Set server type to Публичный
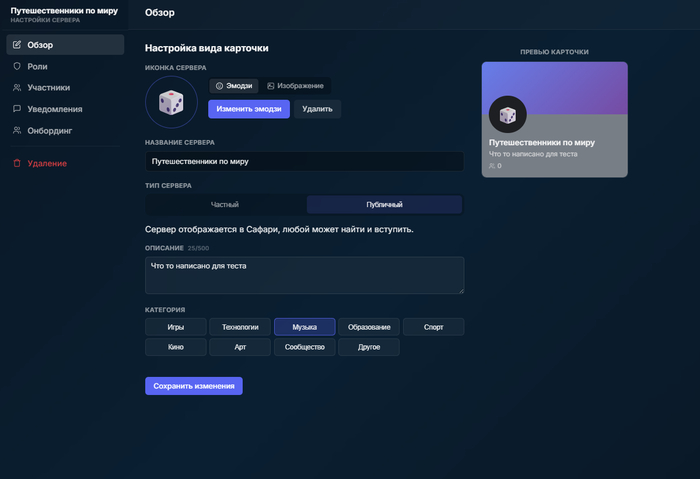 pyautogui.click(x=384, y=204)
